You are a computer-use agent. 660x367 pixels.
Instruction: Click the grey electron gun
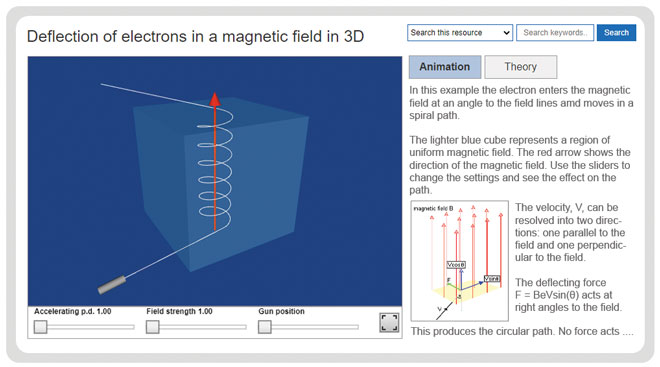112,285
